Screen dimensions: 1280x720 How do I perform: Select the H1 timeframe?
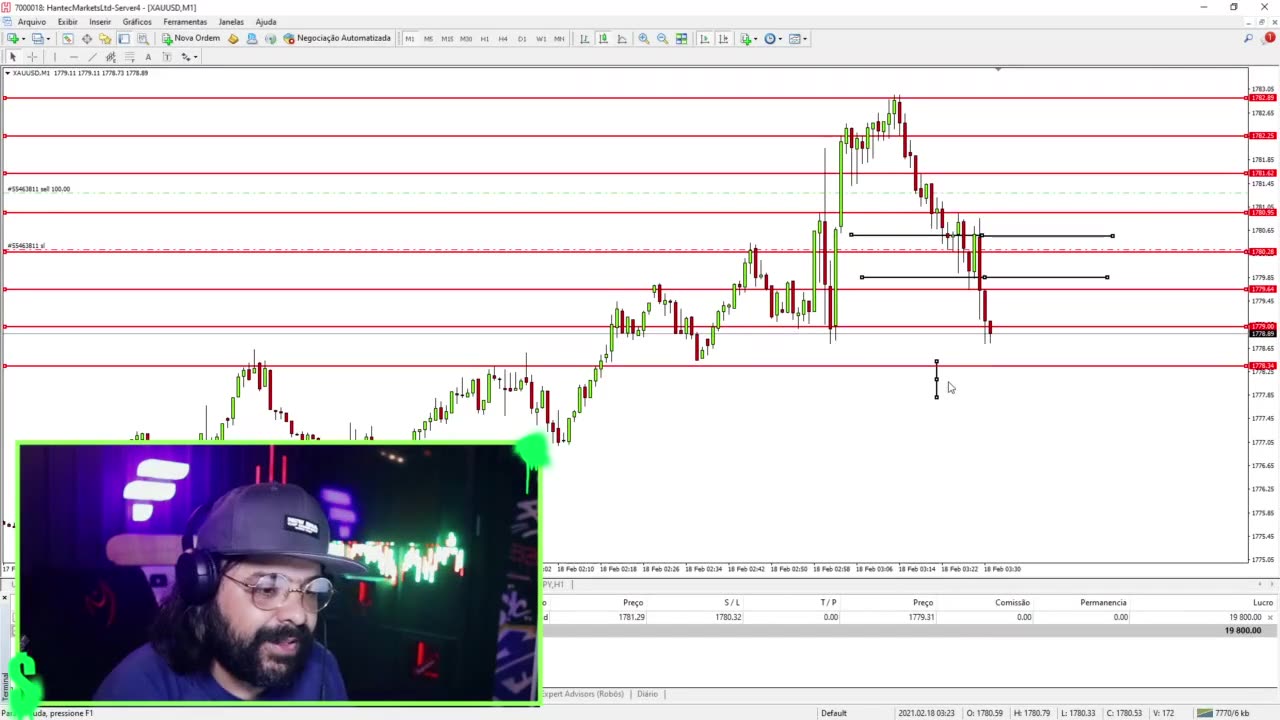(485, 39)
